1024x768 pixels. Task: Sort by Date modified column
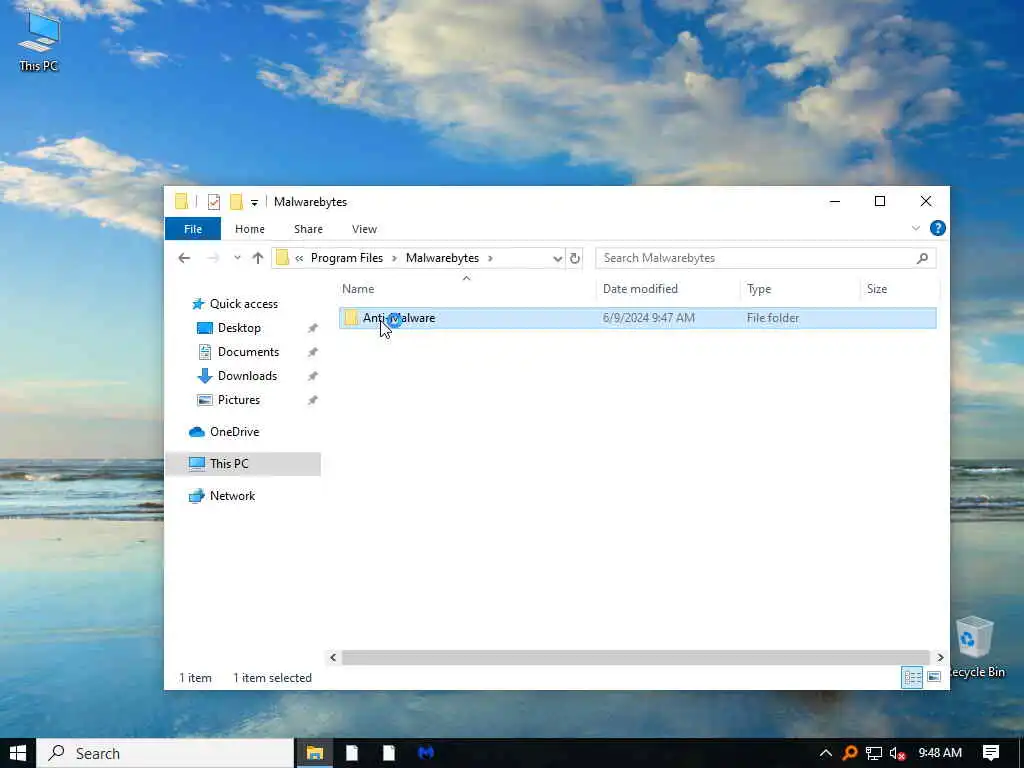point(640,289)
